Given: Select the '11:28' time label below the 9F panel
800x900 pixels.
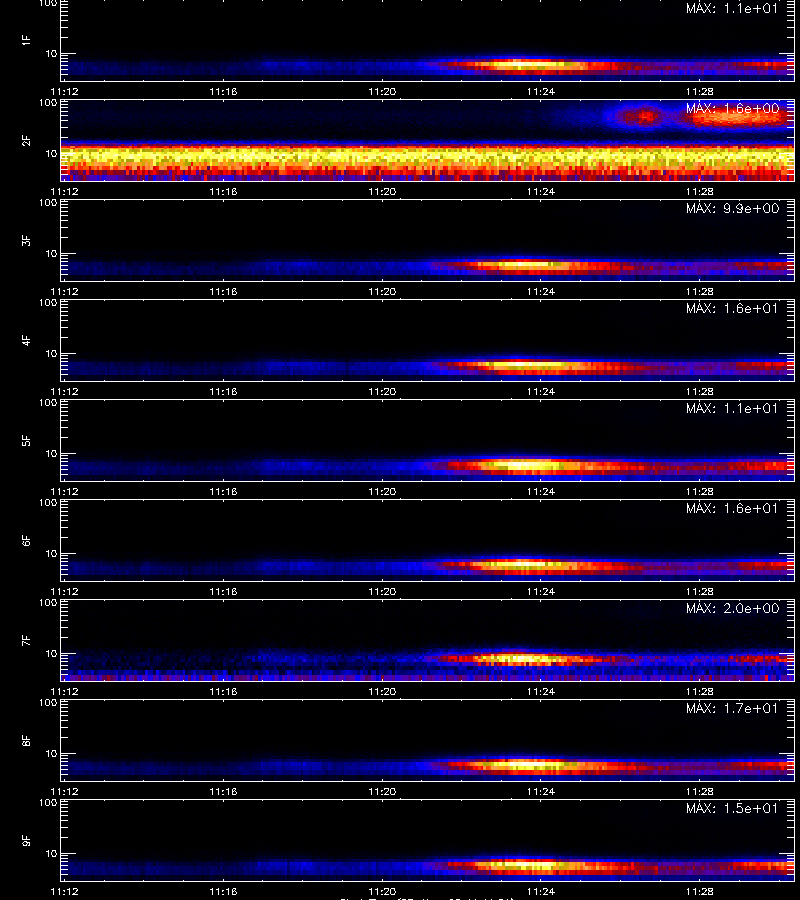Looking at the screenshot, I should pos(700,891).
